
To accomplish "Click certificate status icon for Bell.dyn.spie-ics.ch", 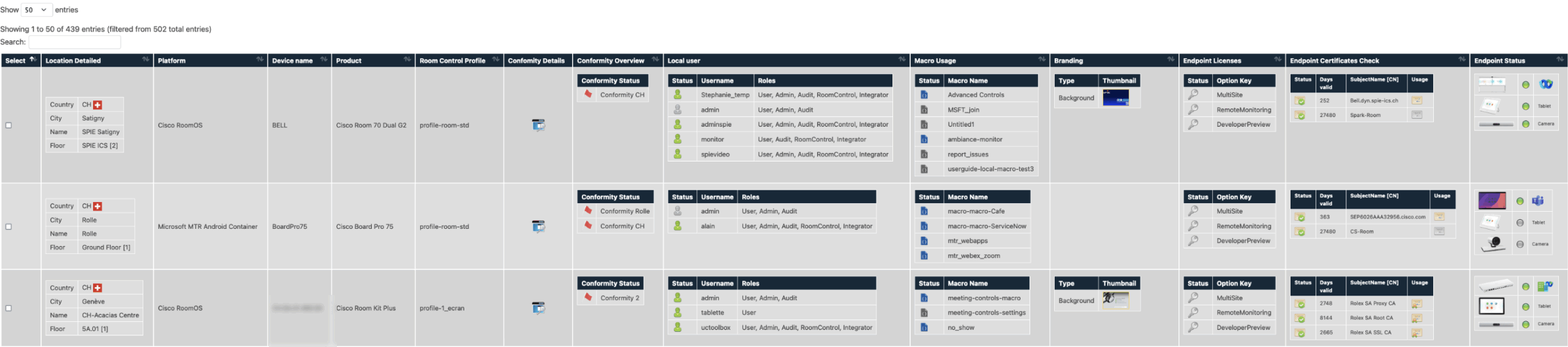I will tap(1299, 100).
